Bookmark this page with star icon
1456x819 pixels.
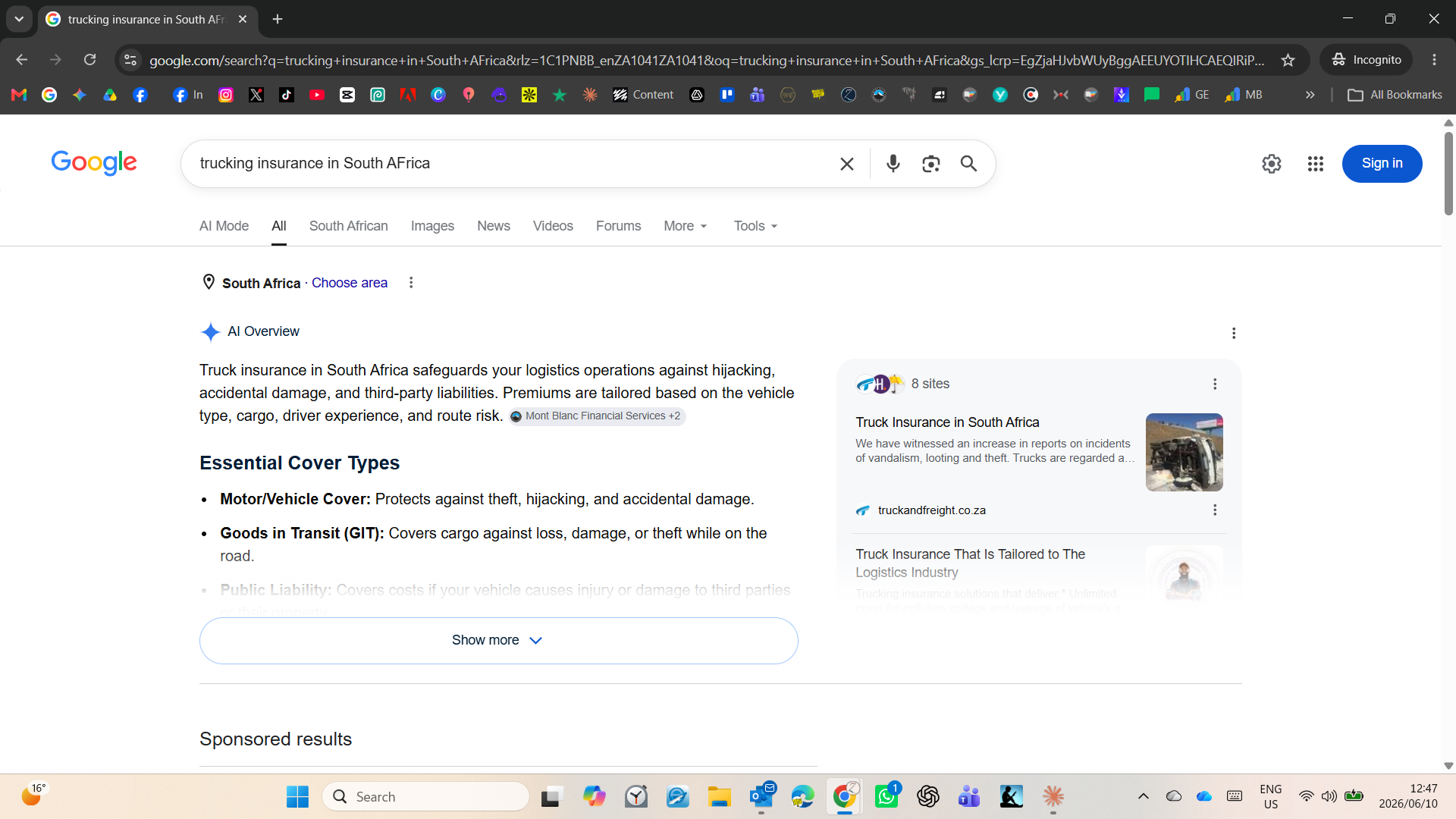click(x=1288, y=60)
